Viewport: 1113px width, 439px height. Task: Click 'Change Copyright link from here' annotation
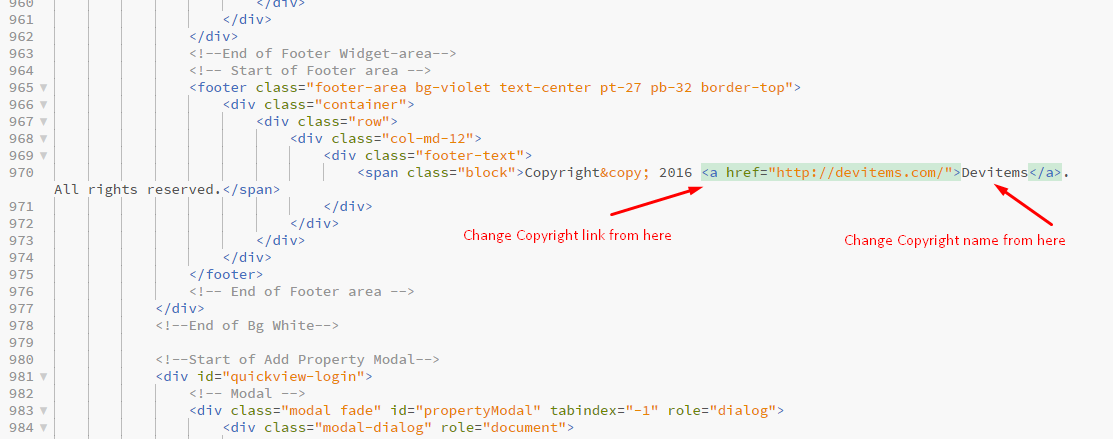(x=567, y=235)
